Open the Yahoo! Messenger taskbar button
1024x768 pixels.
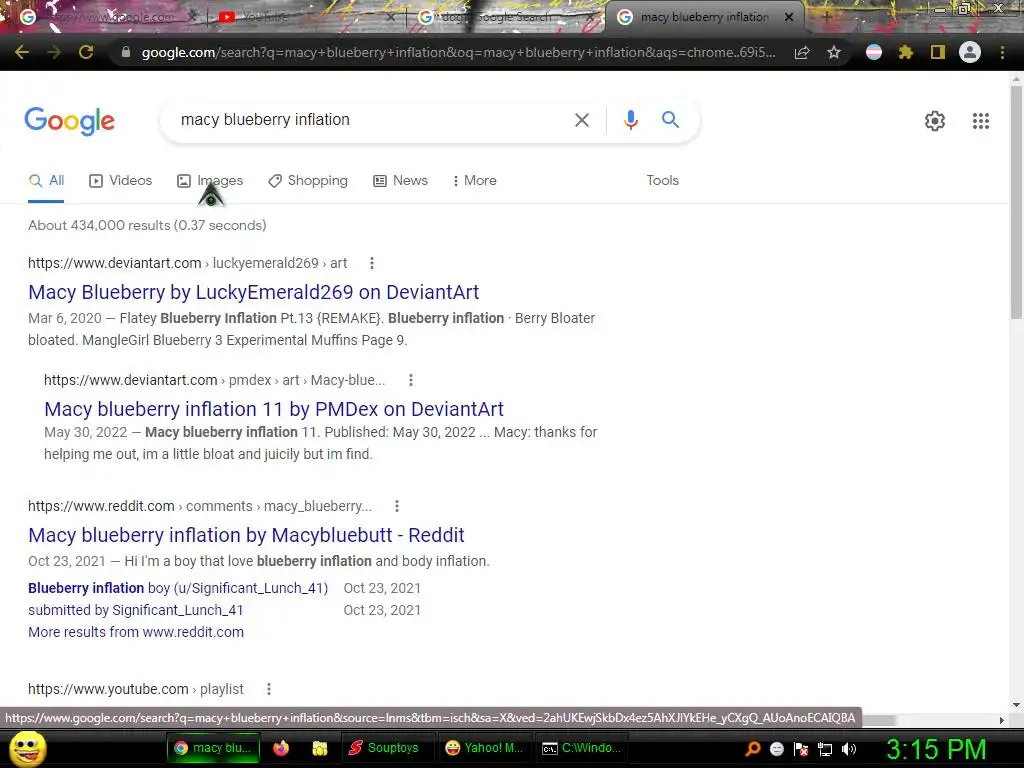(485, 748)
